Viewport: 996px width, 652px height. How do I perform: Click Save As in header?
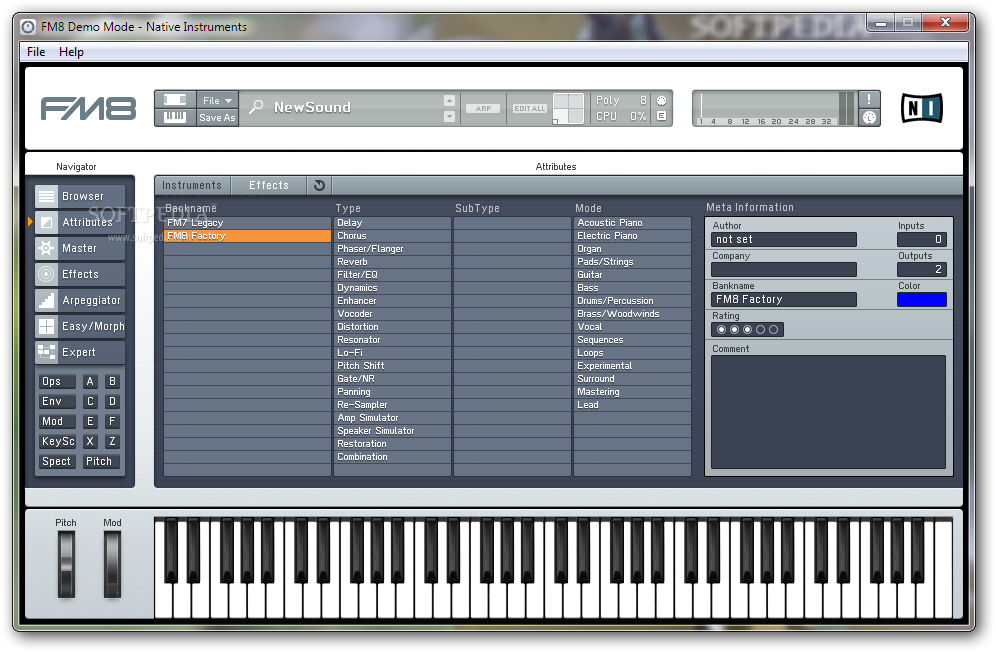pyautogui.click(x=217, y=118)
